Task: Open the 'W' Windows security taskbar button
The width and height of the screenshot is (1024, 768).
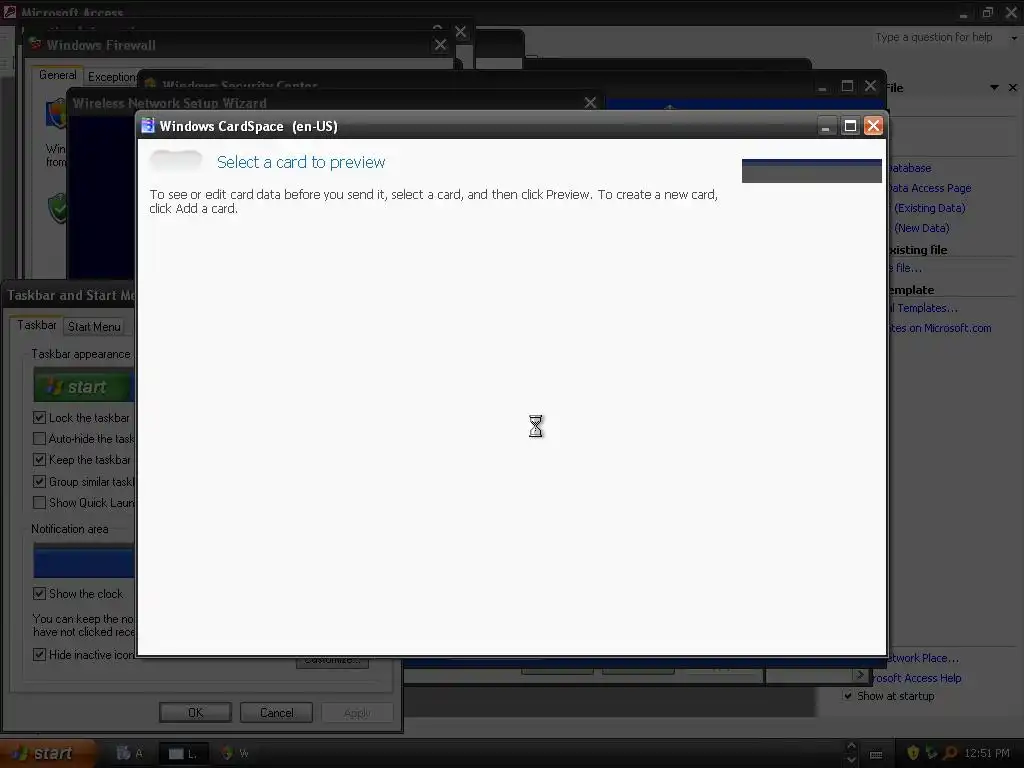Action: [x=235, y=754]
